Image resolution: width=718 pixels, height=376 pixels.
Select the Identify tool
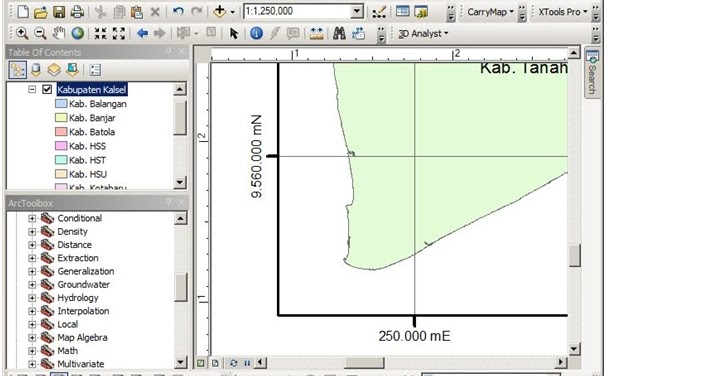click(256, 33)
